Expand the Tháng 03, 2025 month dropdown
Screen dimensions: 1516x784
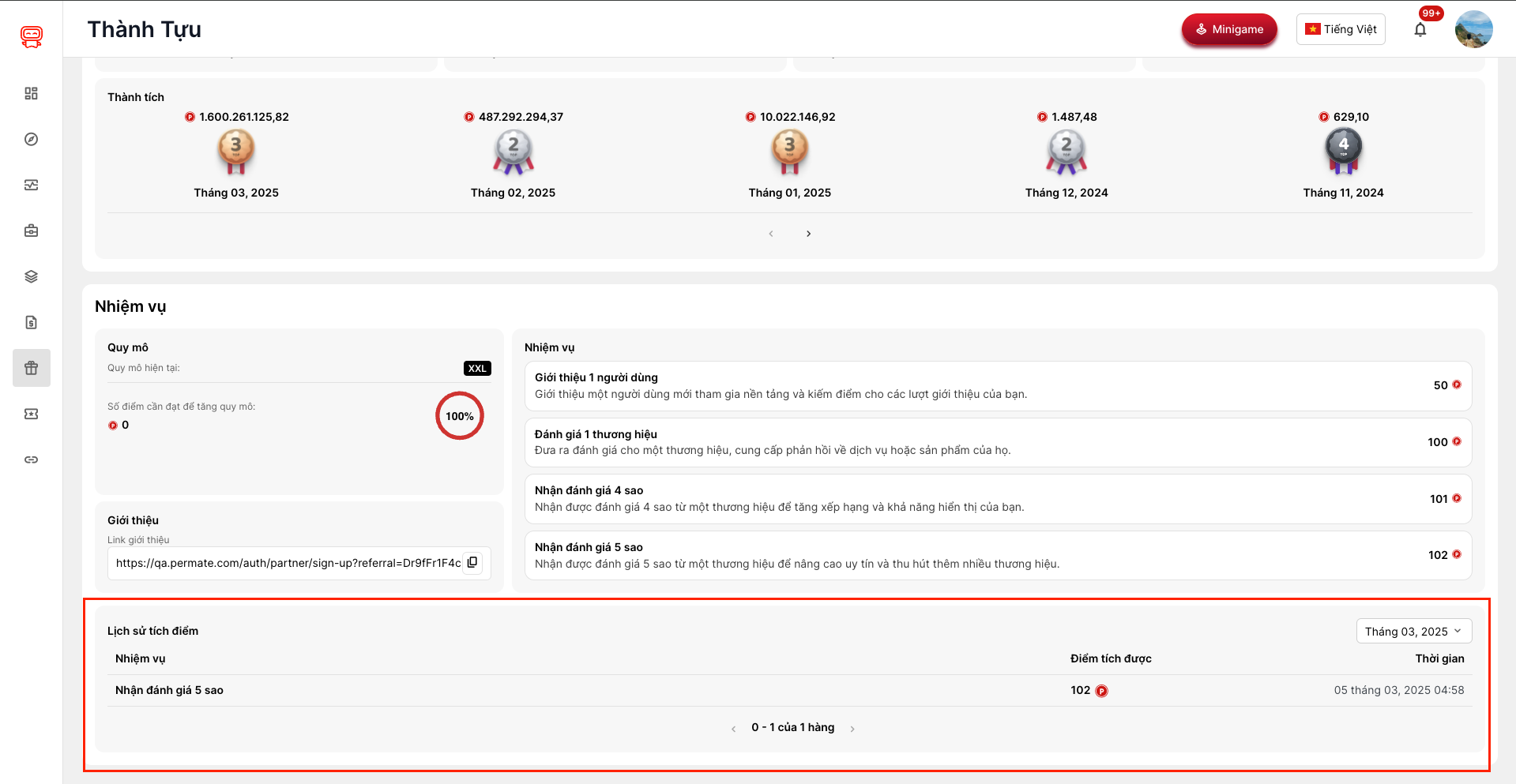pyautogui.click(x=1413, y=632)
